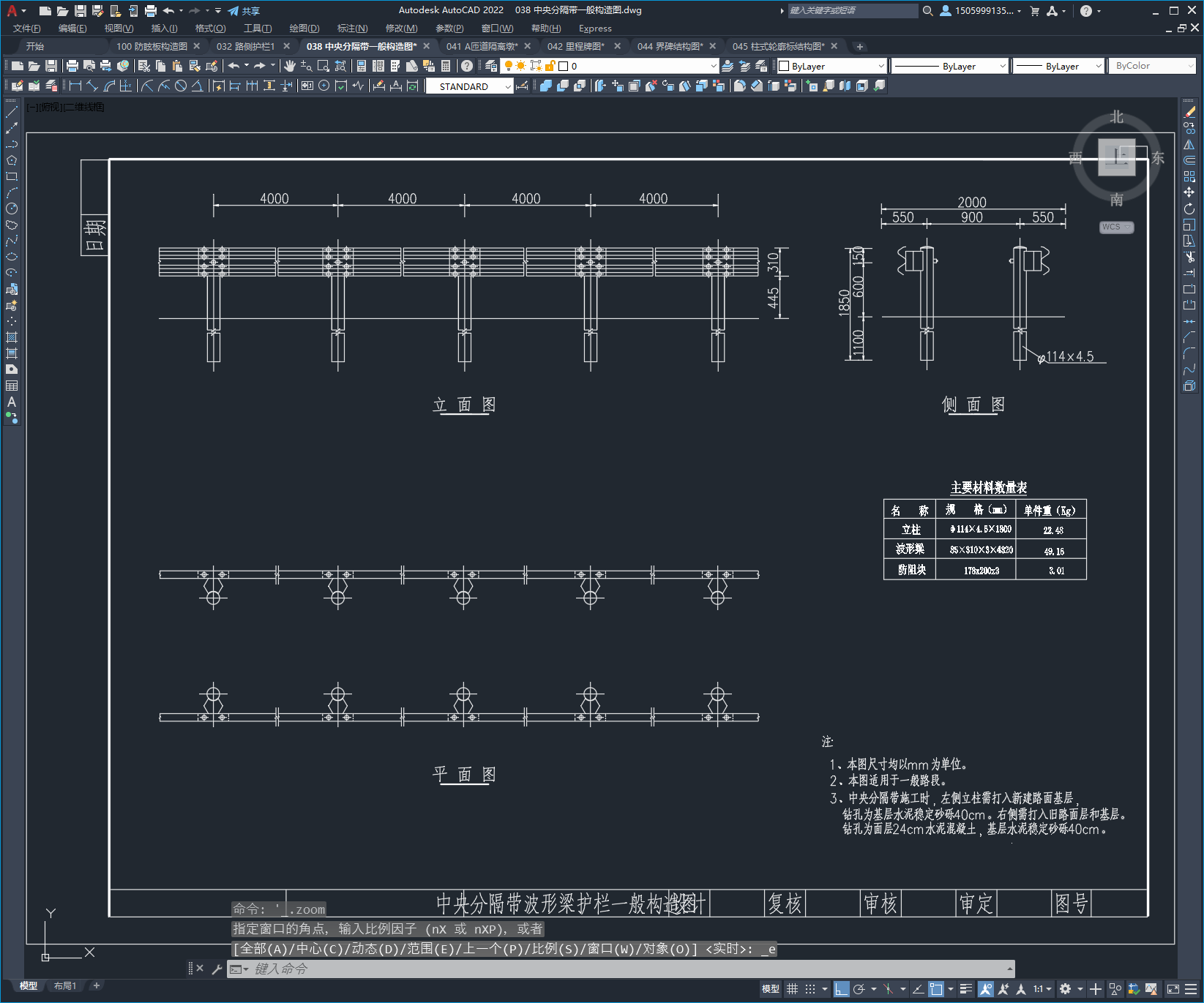This screenshot has height=1003, width=1204.
Task: Click the Linear dimension tool
Action: pyautogui.click(x=75, y=86)
